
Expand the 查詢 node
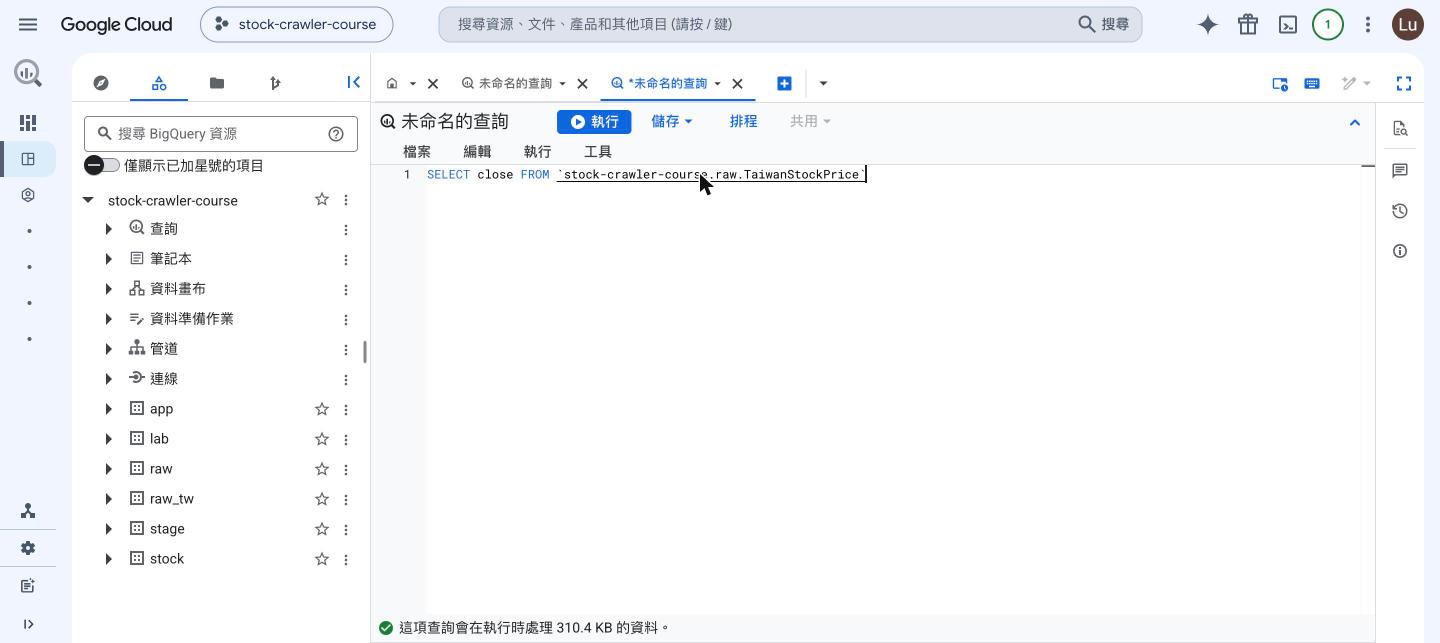pos(109,229)
